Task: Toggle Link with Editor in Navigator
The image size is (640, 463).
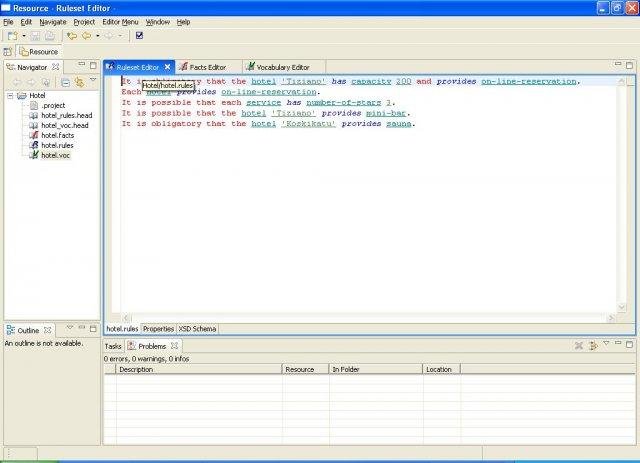Action: point(79,82)
